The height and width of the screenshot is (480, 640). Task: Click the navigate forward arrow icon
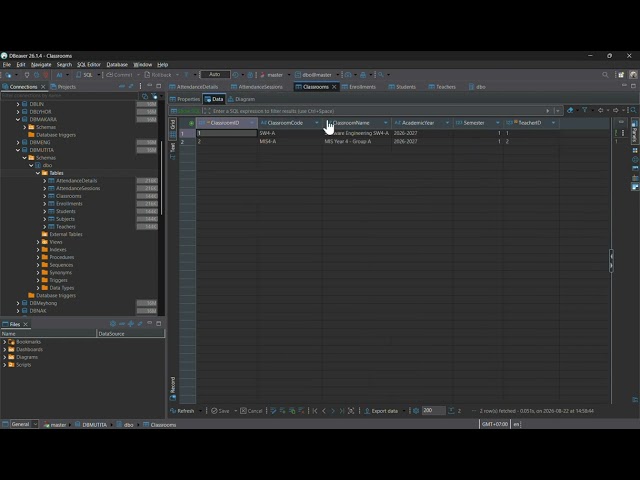point(616,110)
